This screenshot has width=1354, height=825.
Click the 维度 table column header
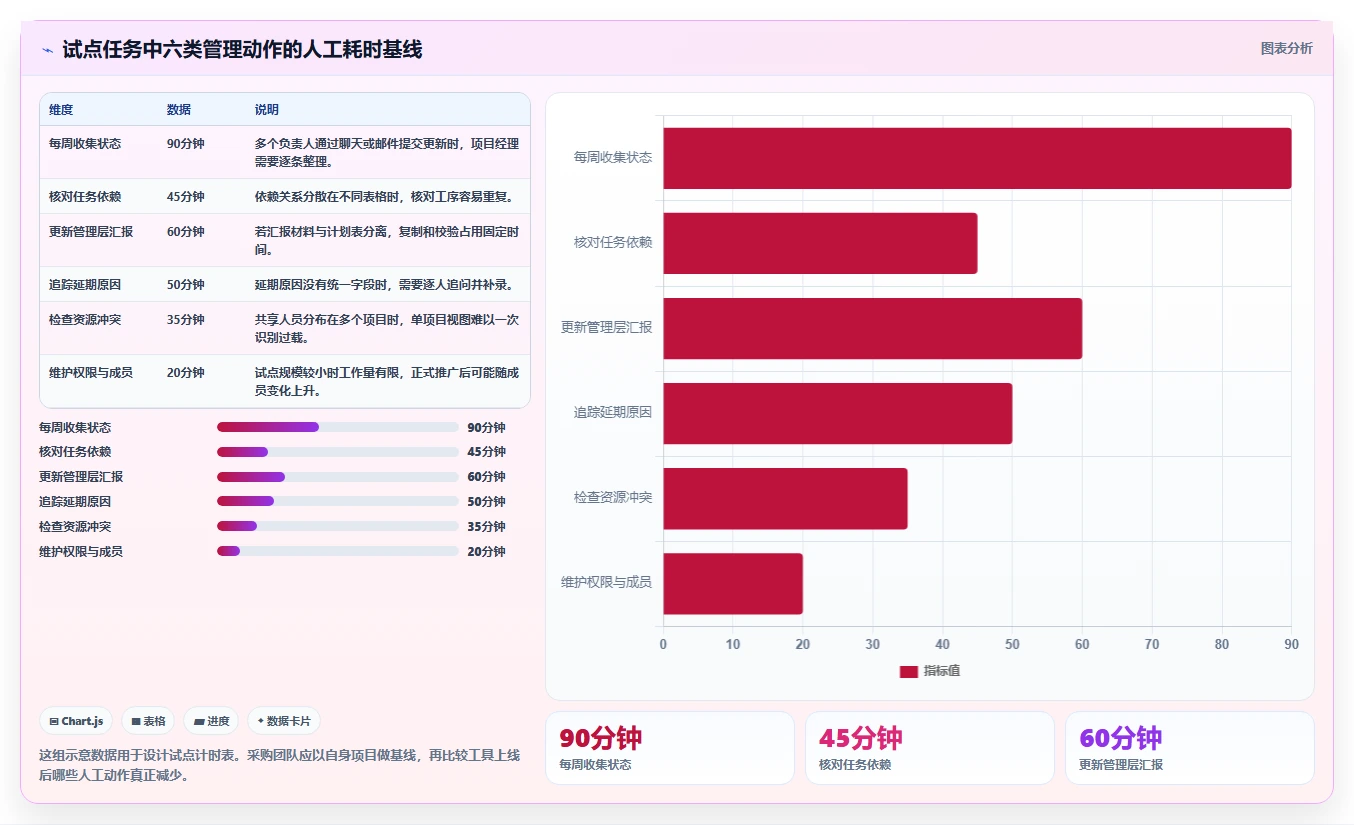pyautogui.click(x=61, y=110)
